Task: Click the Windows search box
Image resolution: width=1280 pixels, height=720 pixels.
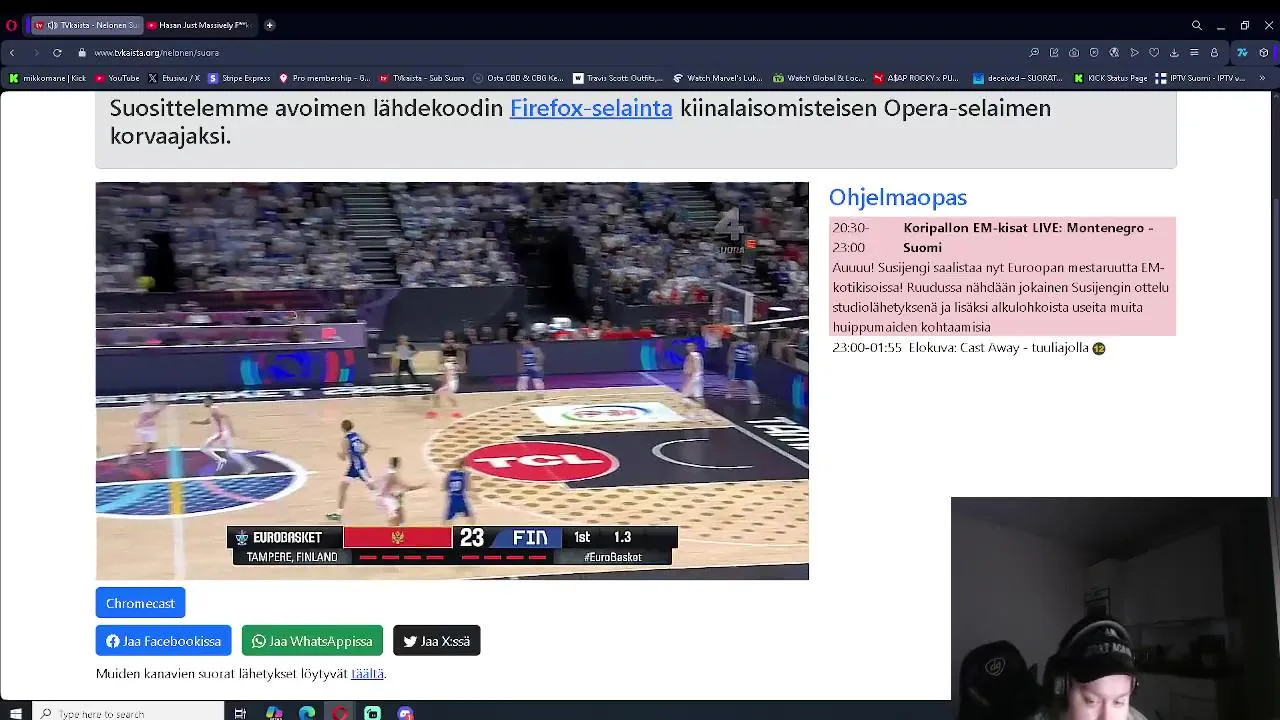Action: point(128,713)
